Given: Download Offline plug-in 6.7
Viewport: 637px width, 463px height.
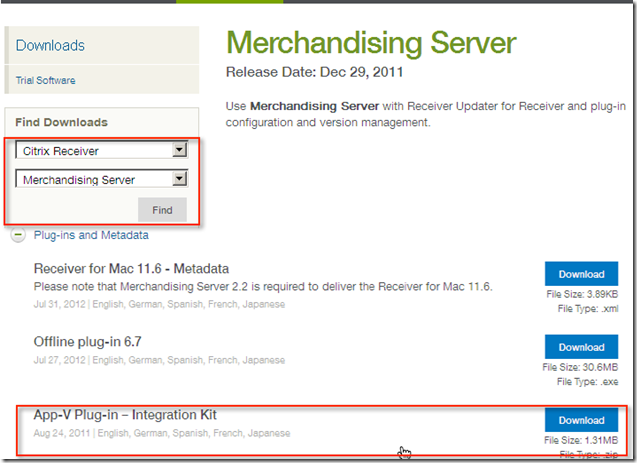Looking at the screenshot, I should click(581, 347).
